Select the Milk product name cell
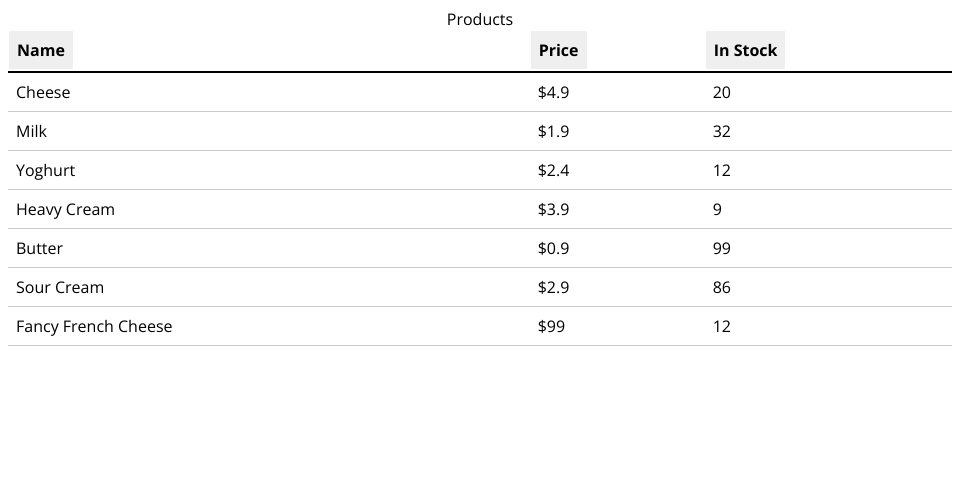 tap(32, 131)
